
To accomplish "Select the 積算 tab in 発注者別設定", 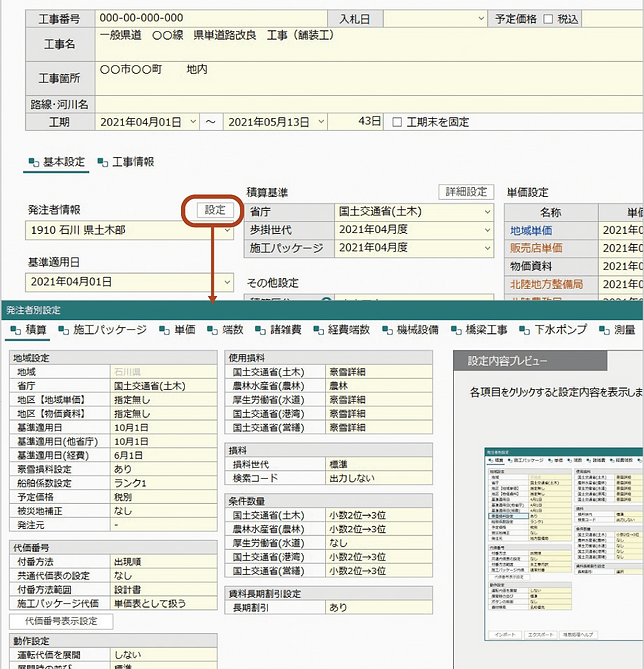I will [x=28, y=330].
